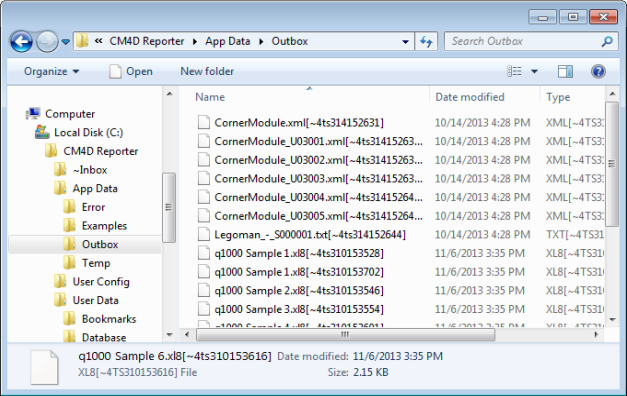Focus the Search Outbox field
Screen dimensions: 627x396
(531, 41)
